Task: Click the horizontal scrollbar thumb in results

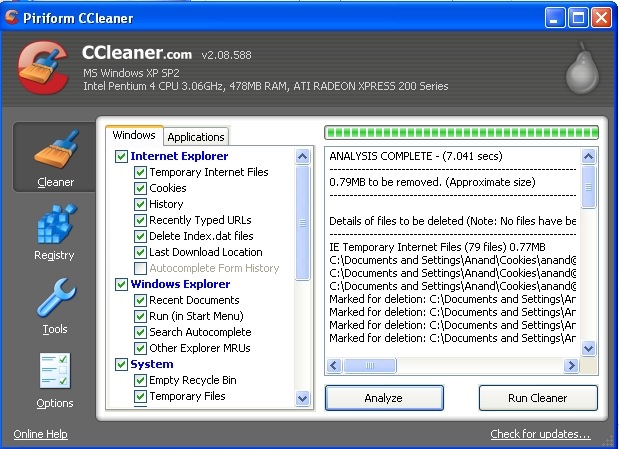Action: pyautogui.click(x=370, y=365)
